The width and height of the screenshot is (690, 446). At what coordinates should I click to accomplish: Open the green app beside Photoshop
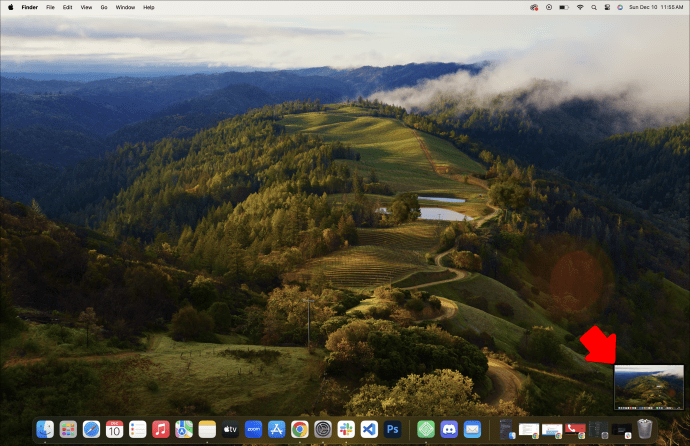pyautogui.click(x=426, y=429)
